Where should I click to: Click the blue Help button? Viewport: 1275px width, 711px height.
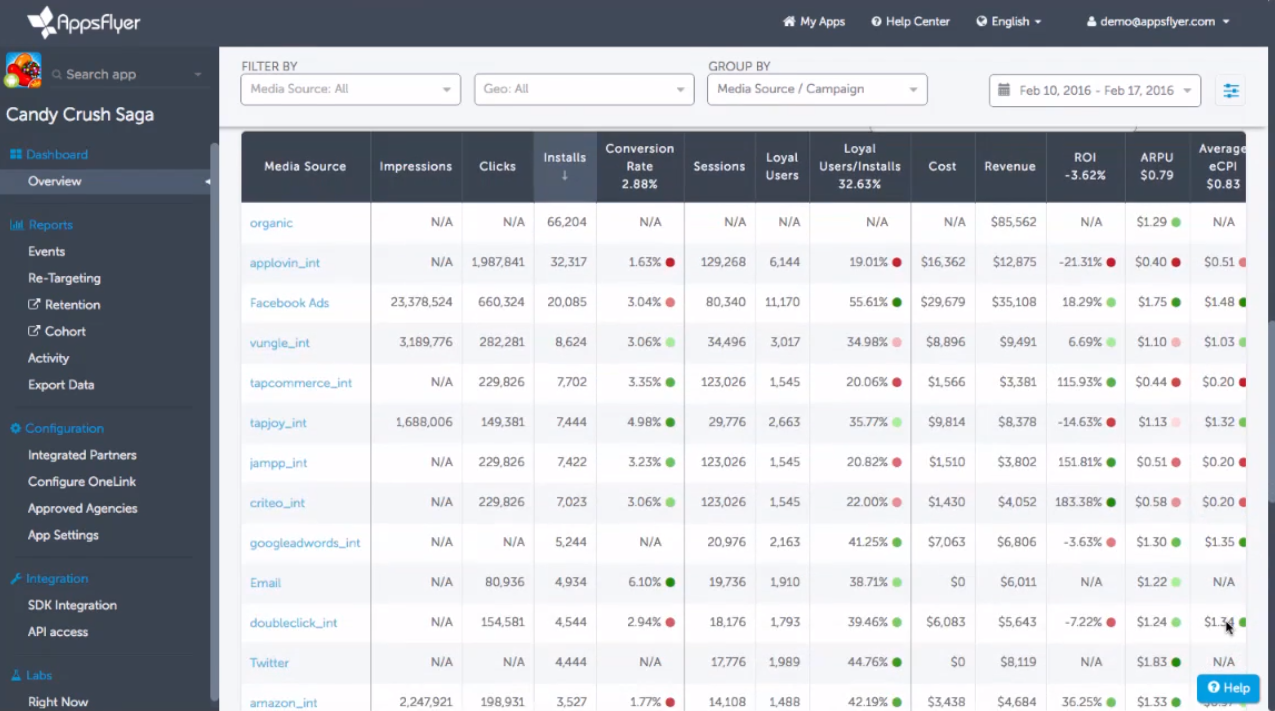tap(1228, 687)
